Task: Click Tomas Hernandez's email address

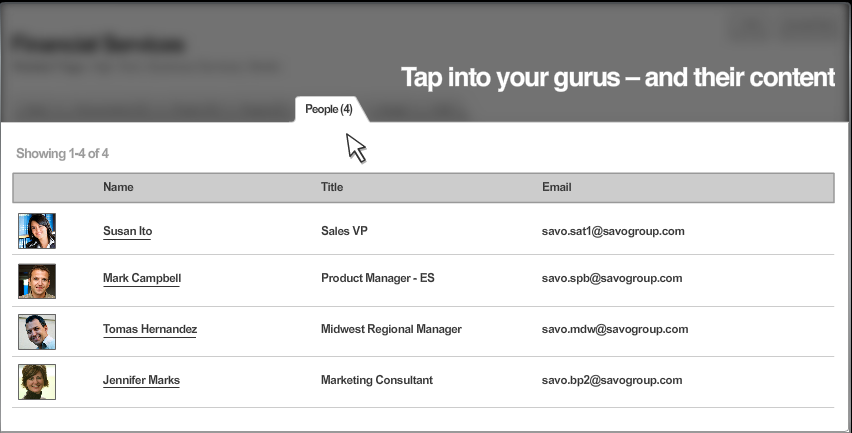Action: coord(615,330)
